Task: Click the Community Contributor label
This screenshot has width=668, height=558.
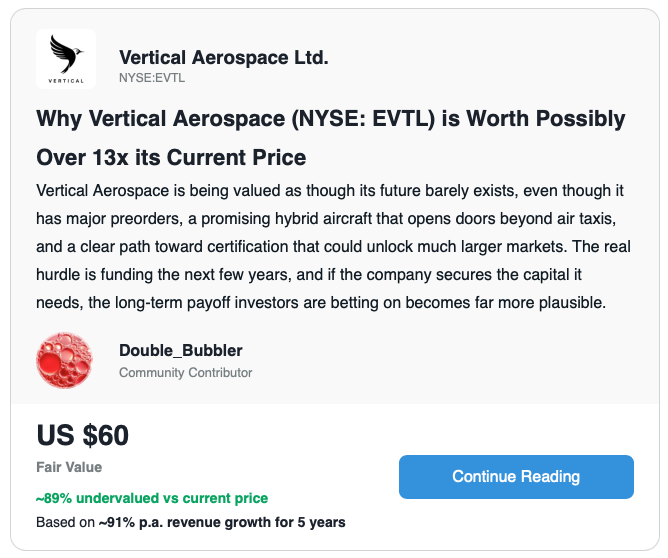Action: pyautogui.click(x=185, y=373)
